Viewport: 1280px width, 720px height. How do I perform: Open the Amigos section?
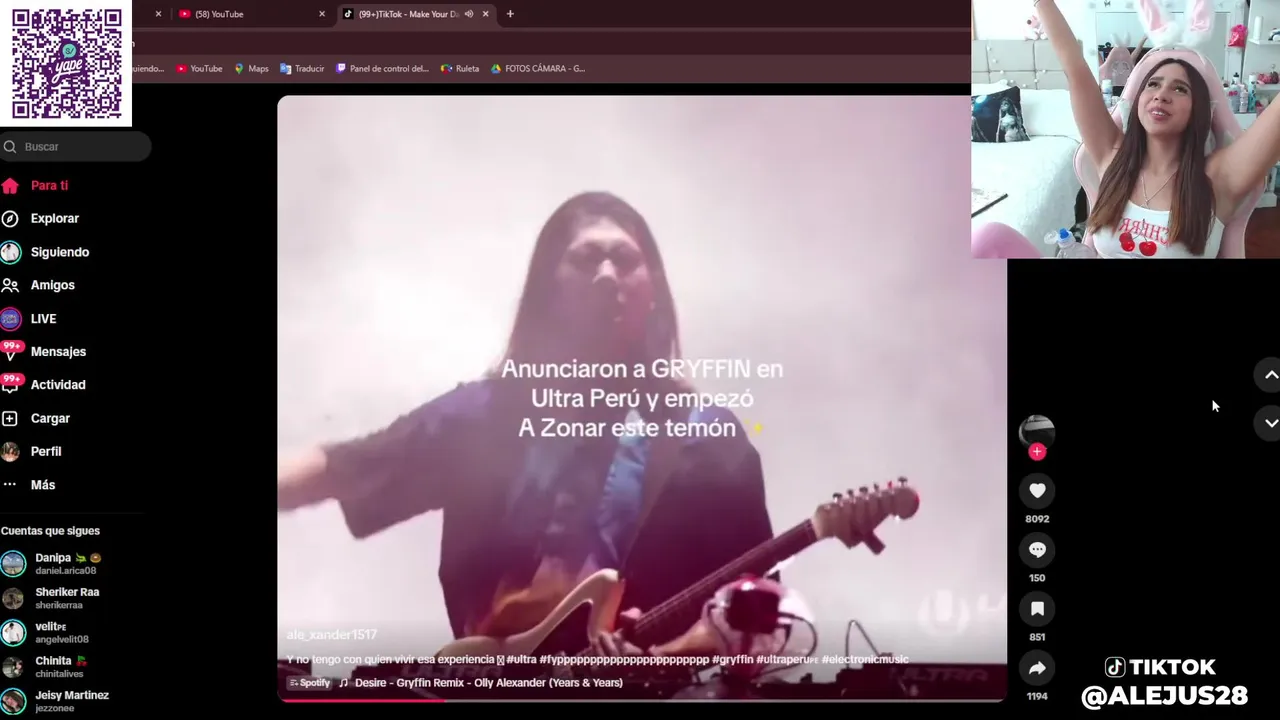pos(39,285)
